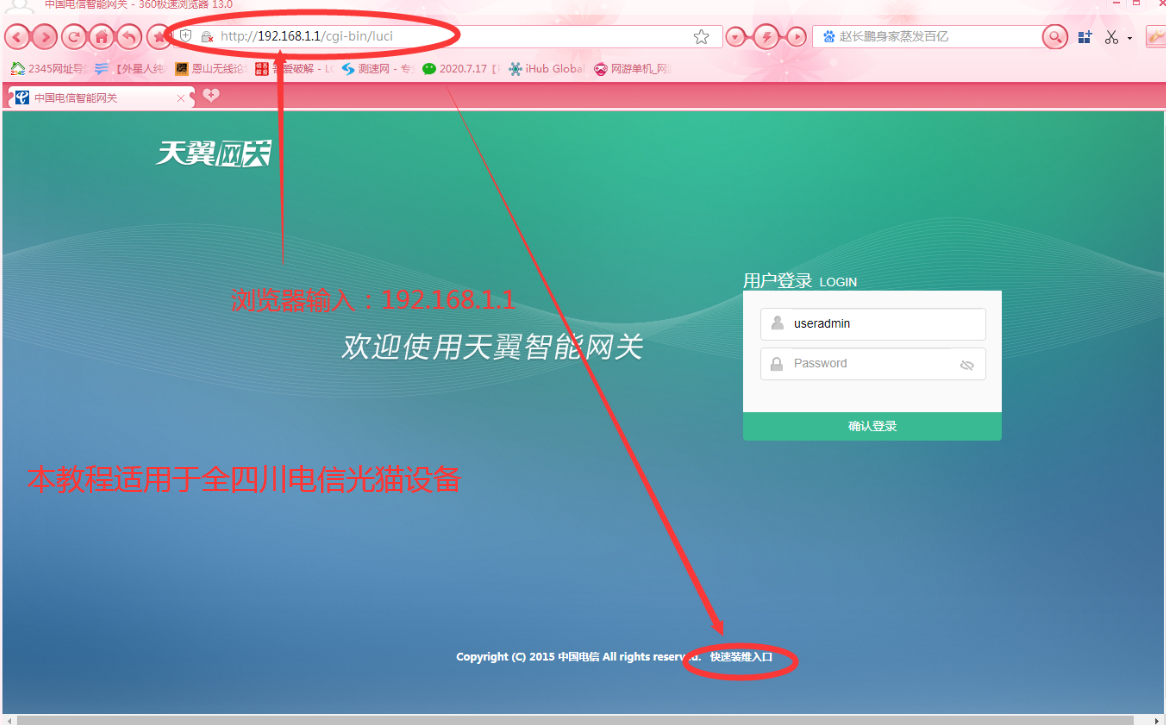Viewport: 1166px width, 725px height.
Task: Go forward using the browser forward arrow
Action: tap(45, 36)
